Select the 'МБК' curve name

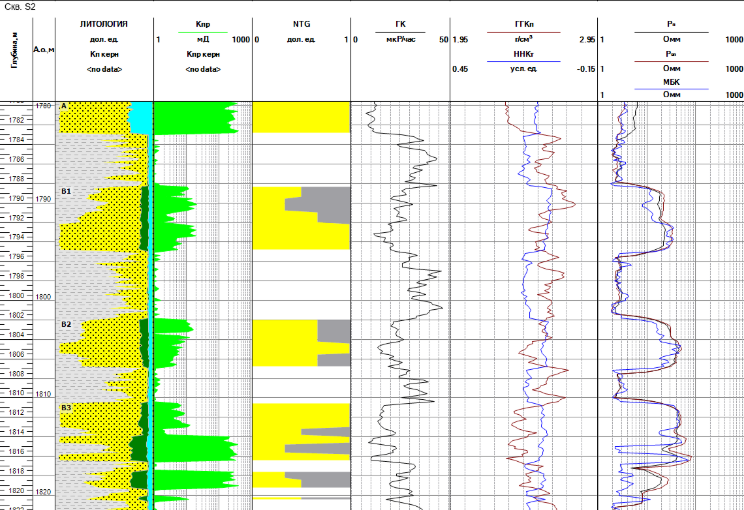pos(671,82)
